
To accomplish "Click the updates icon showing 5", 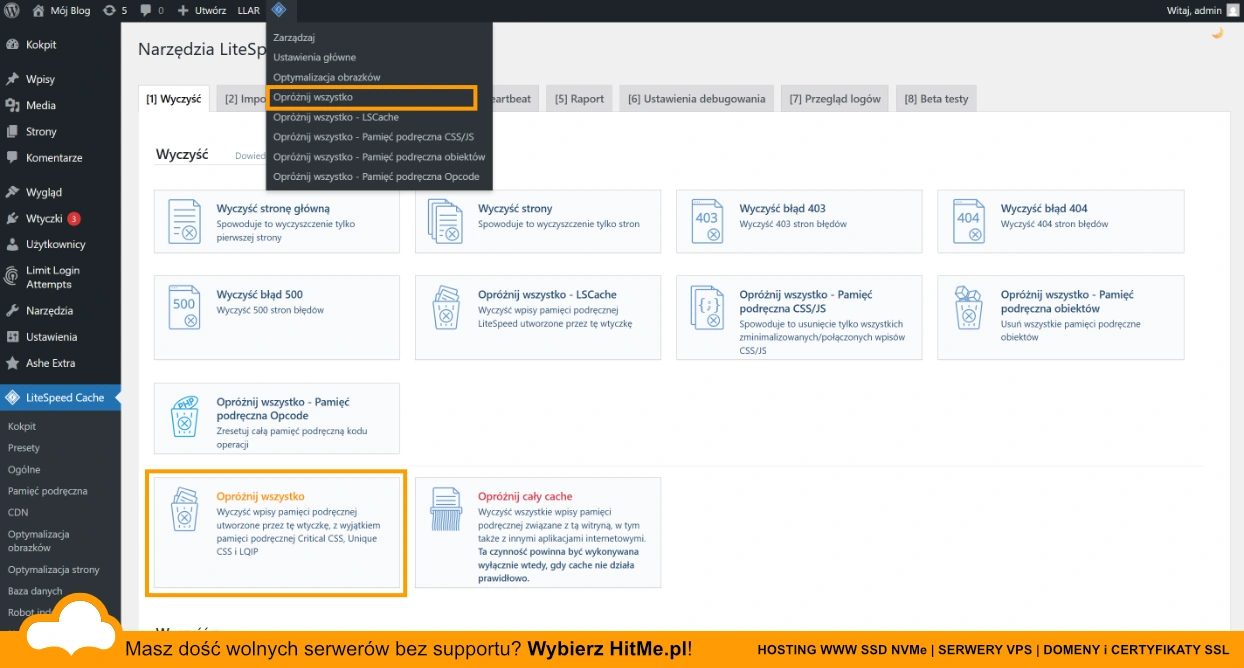I will 109,10.
